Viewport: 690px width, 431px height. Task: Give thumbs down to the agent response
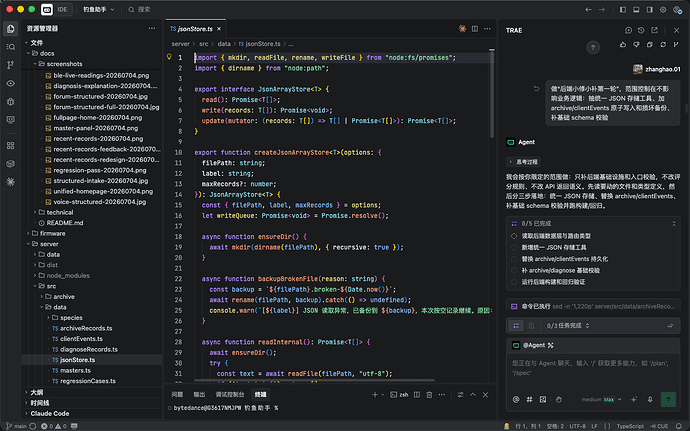tap(636, 44)
